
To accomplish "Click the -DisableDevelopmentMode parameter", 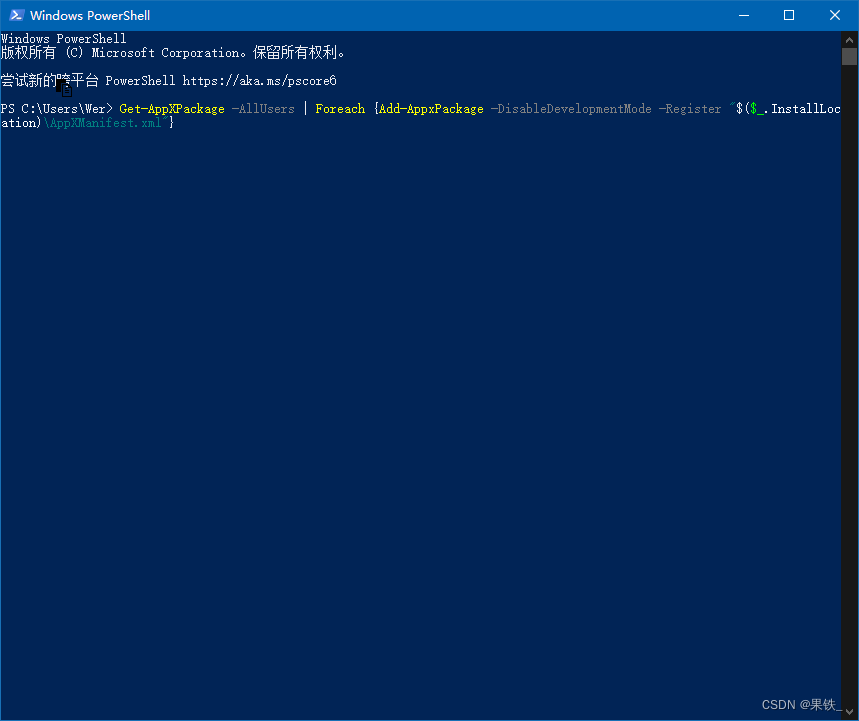I will pyautogui.click(x=571, y=109).
